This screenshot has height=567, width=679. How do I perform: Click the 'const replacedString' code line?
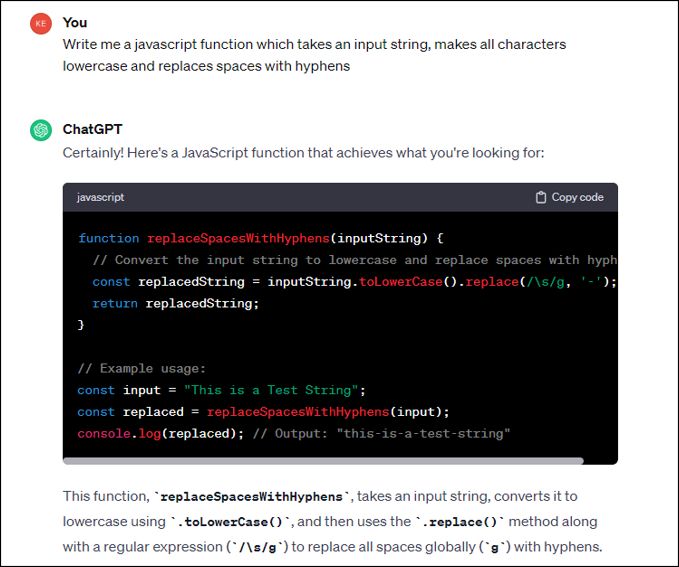click(354, 282)
